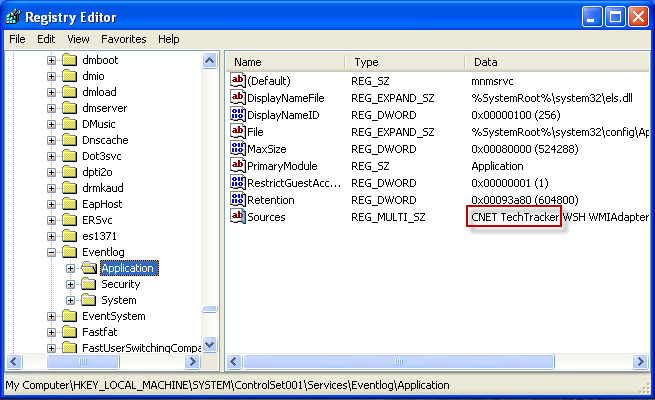Click the values pane horizontal scrollbar thumb
Screen dimensions: 655x400
[x=399, y=361]
